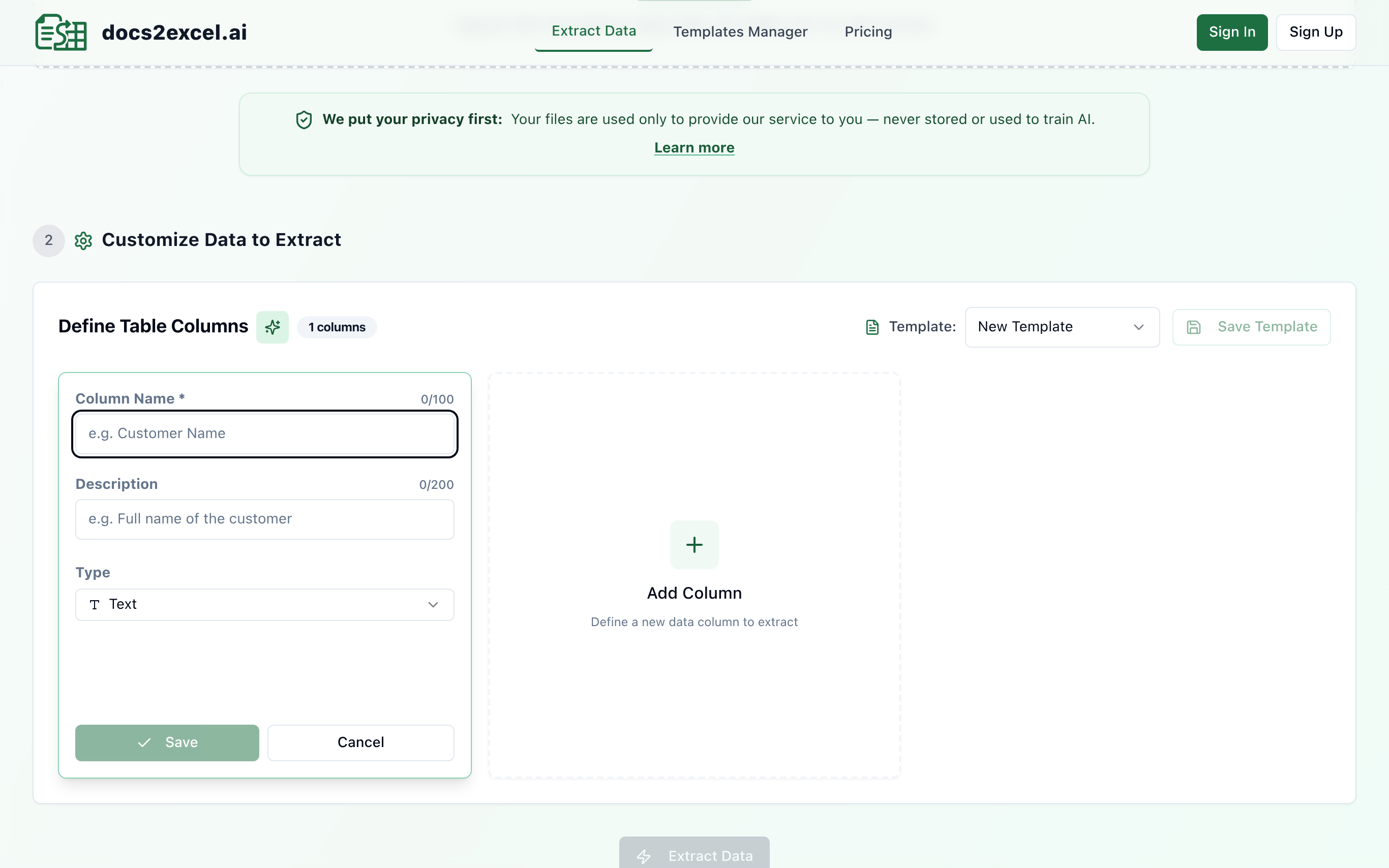This screenshot has height=868, width=1389.
Task: Cancel the column editing form
Action: pyautogui.click(x=360, y=742)
